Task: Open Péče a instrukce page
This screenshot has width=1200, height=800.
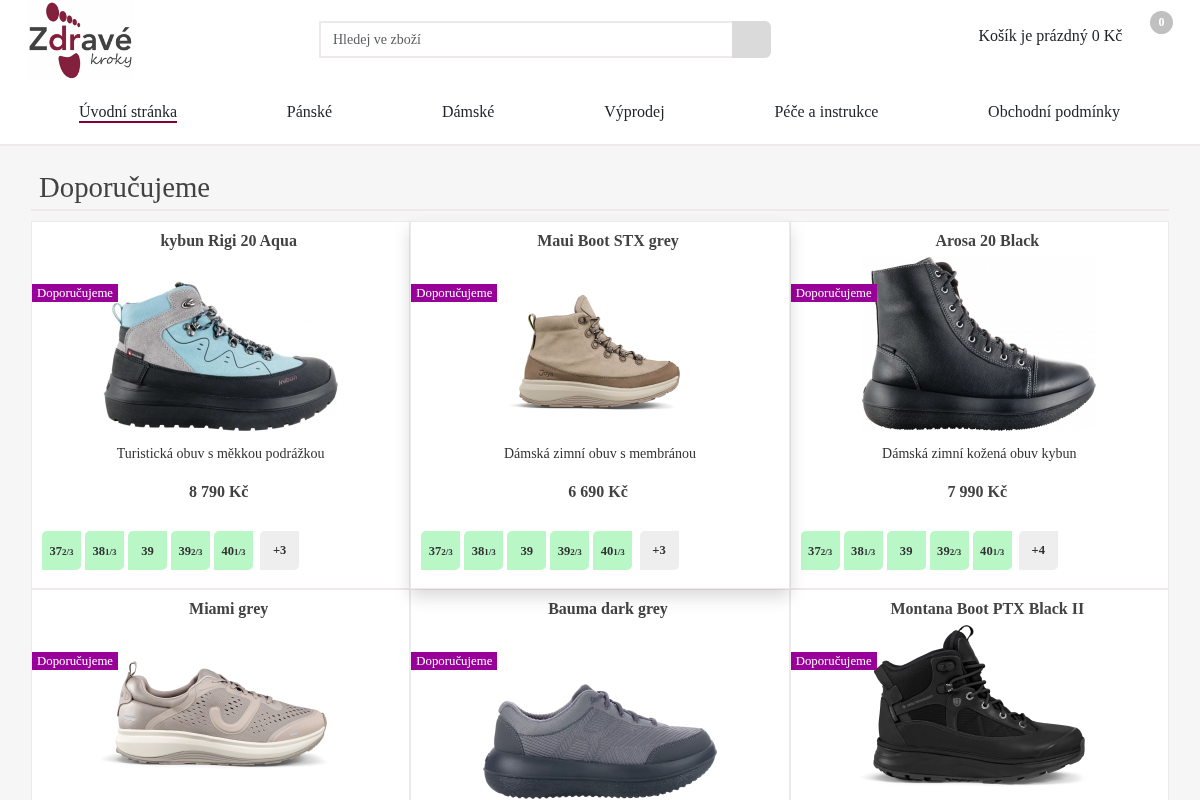Action: (826, 112)
